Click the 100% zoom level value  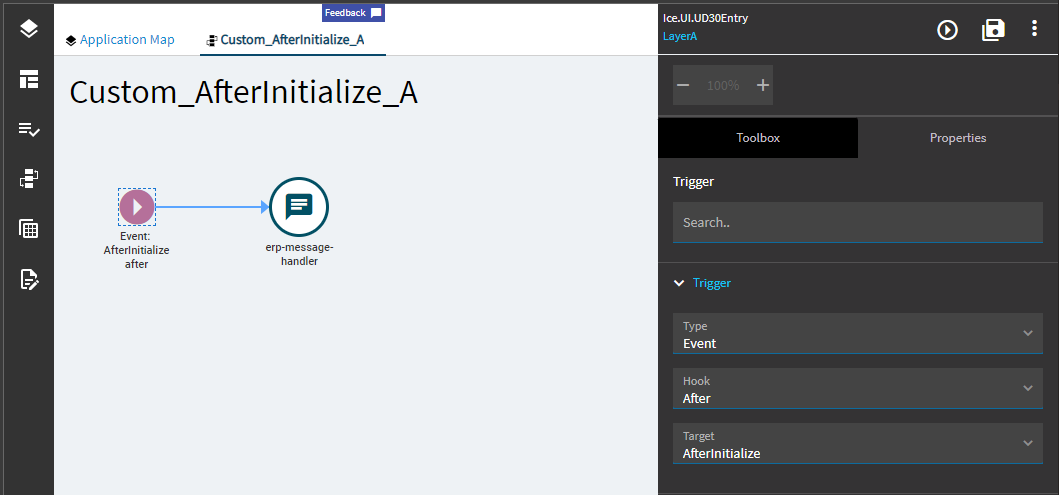pyautogui.click(x=723, y=86)
